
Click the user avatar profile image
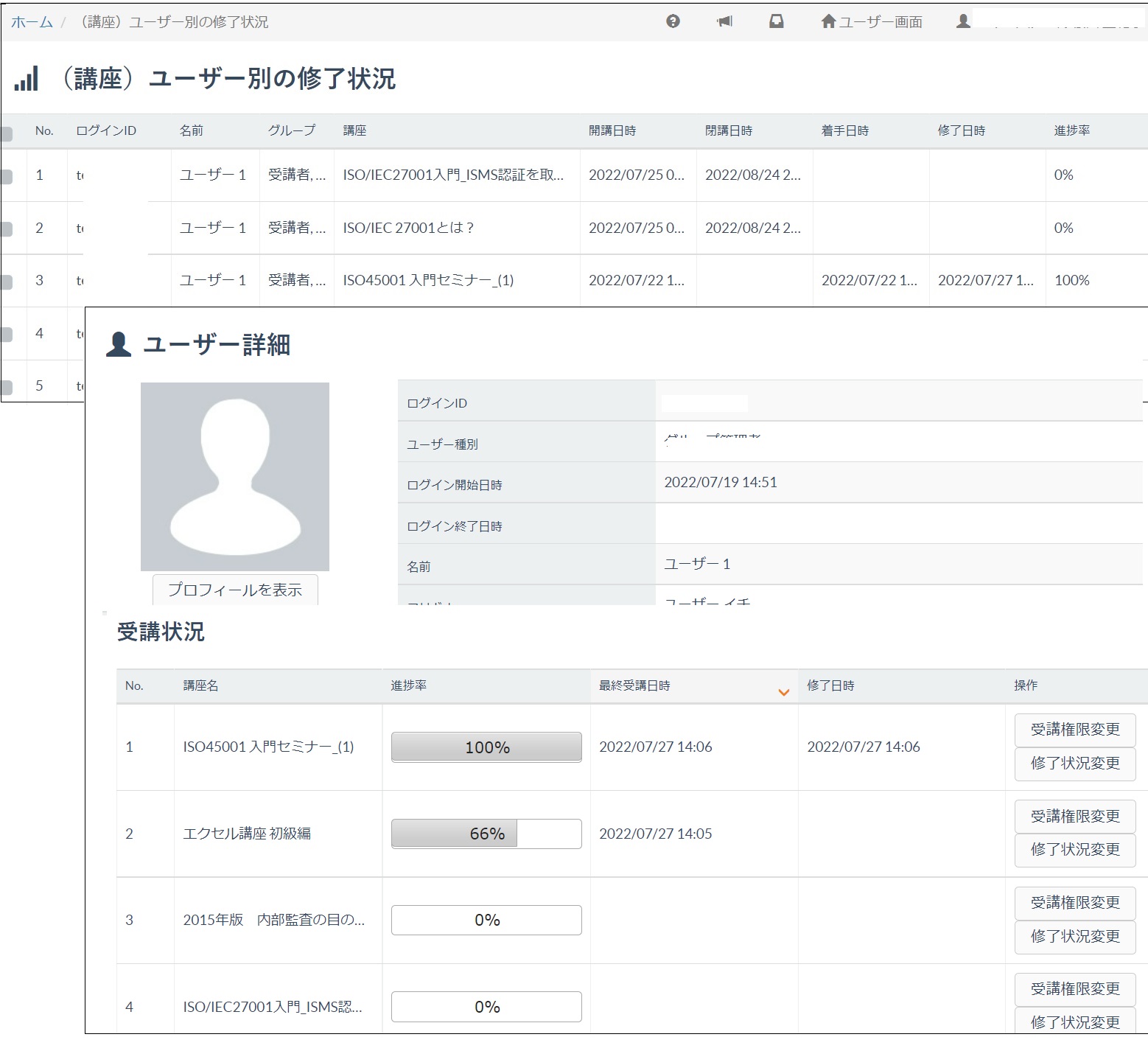coord(235,476)
